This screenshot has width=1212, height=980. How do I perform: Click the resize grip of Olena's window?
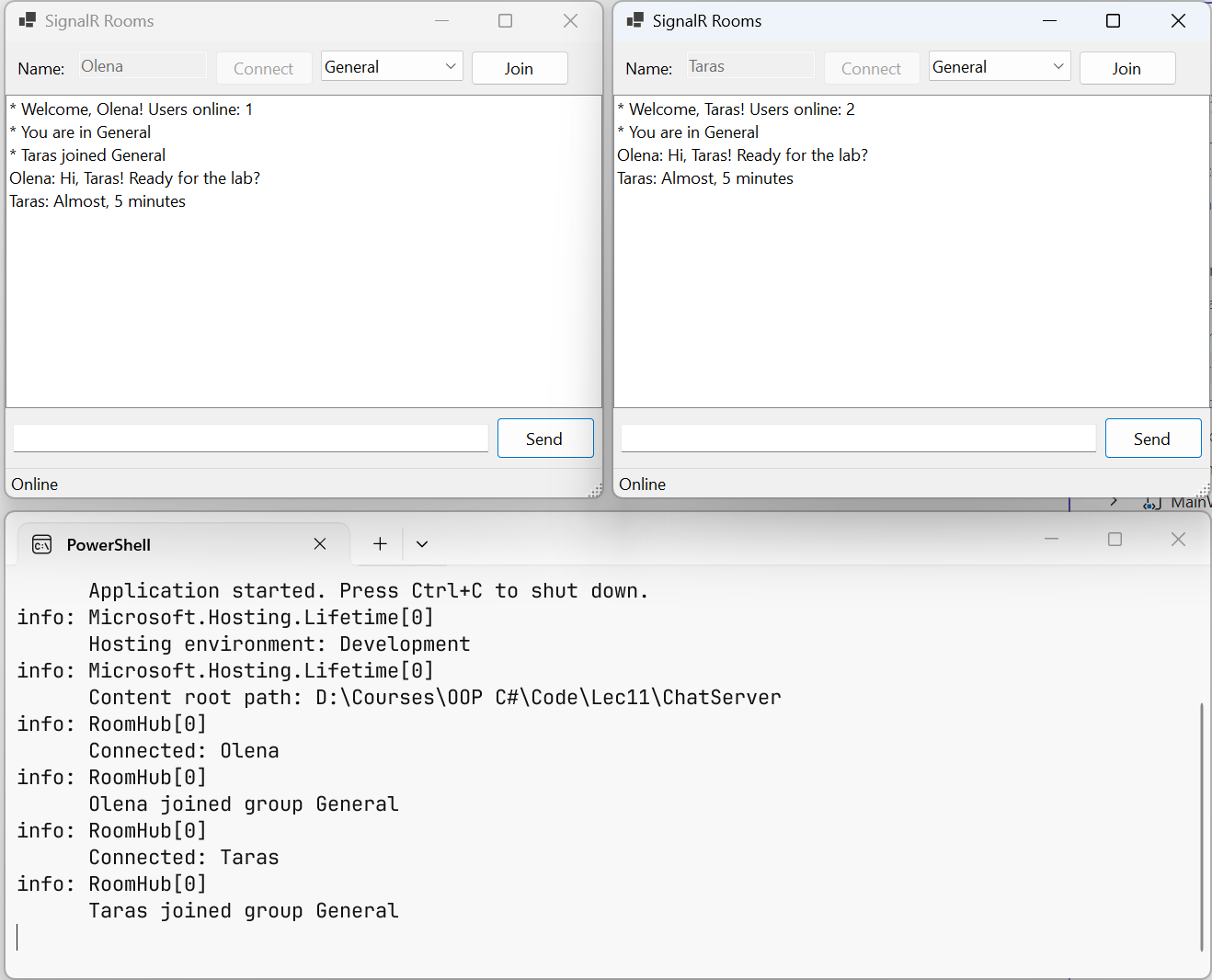coord(595,491)
